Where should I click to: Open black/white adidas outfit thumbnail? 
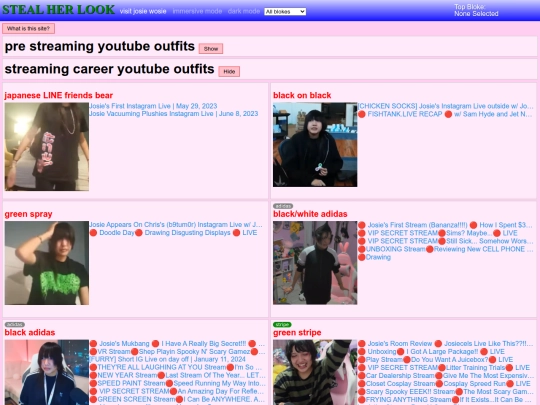pos(315,263)
